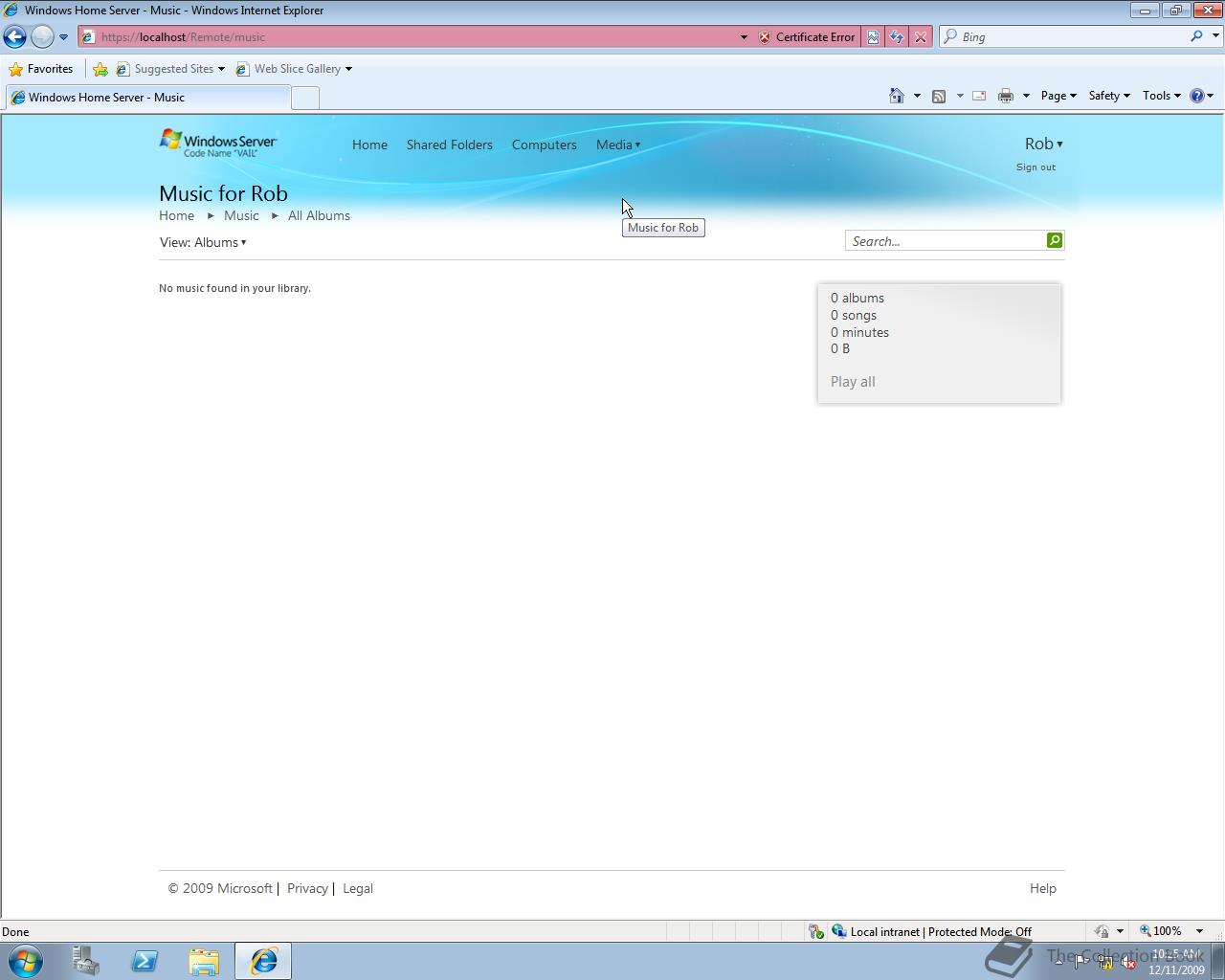Open the Legal link in footer

click(x=358, y=889)
